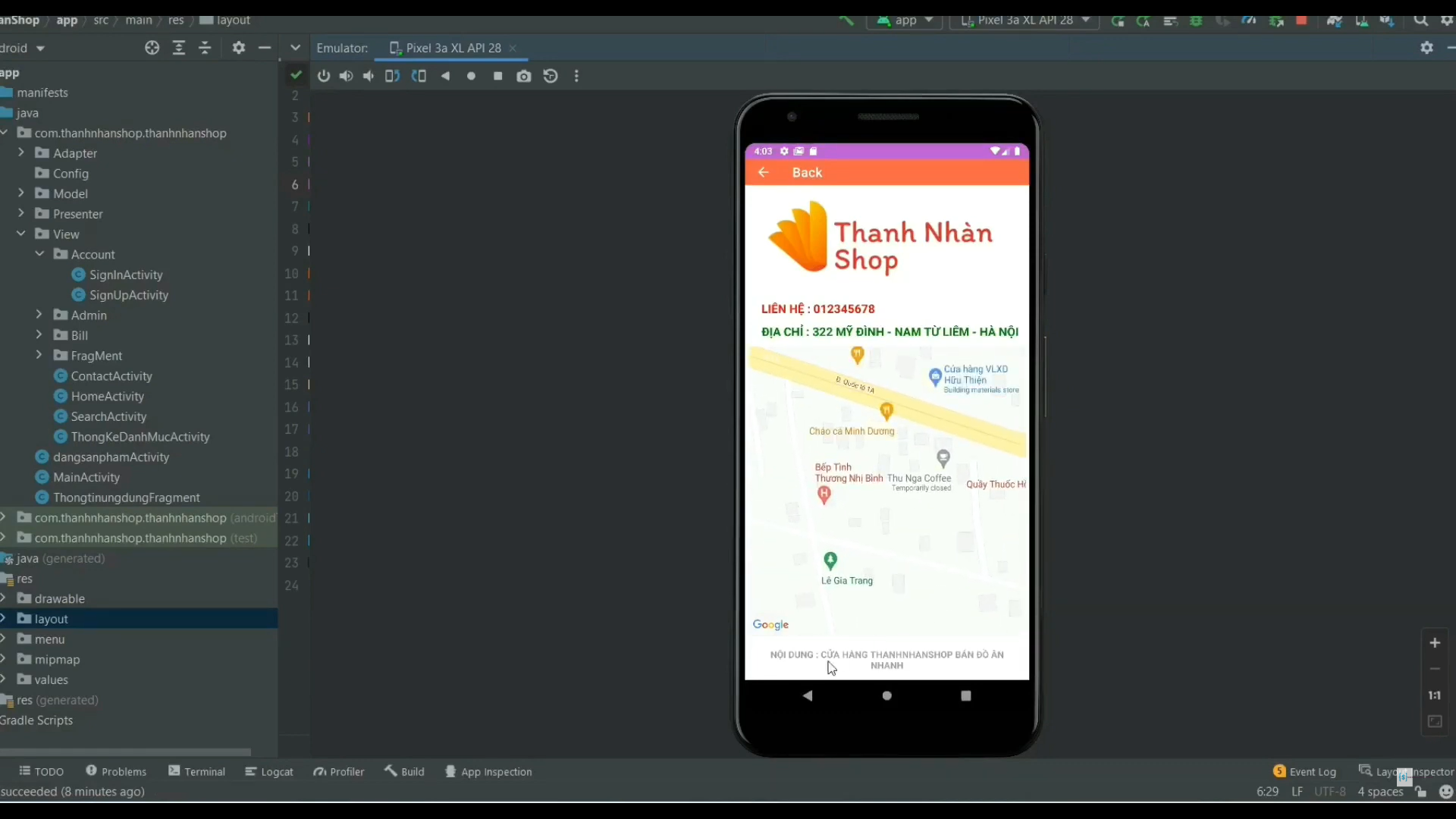1456x819 pixels.
Task: Expand the Model folder
Action: (21, 193)
